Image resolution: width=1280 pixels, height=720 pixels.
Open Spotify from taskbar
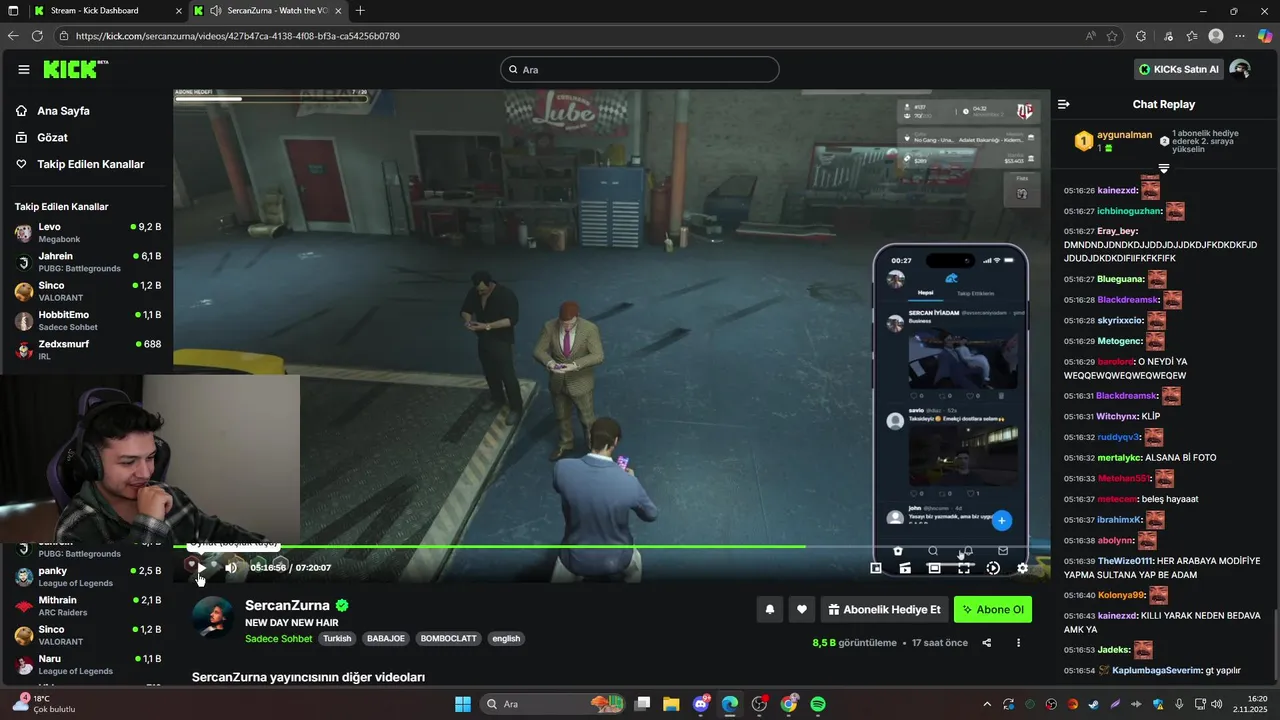(818, 704)
